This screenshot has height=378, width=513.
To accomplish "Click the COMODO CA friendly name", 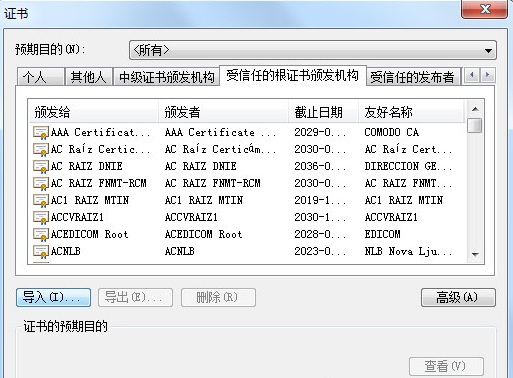I will 392,133.
